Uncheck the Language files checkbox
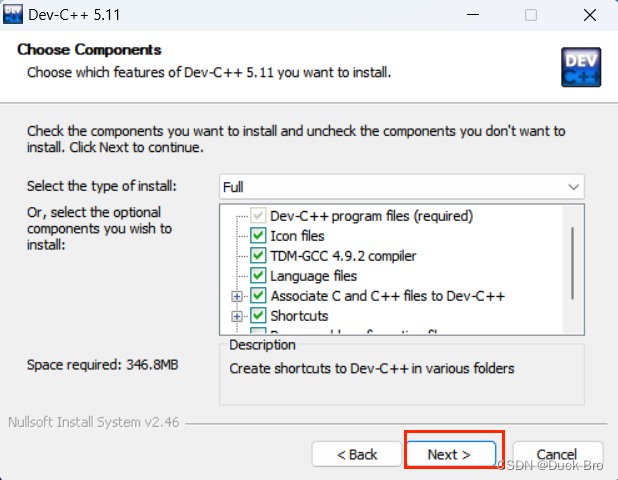Viewport: 618px width, 480px height. click(x=258, y=275)
